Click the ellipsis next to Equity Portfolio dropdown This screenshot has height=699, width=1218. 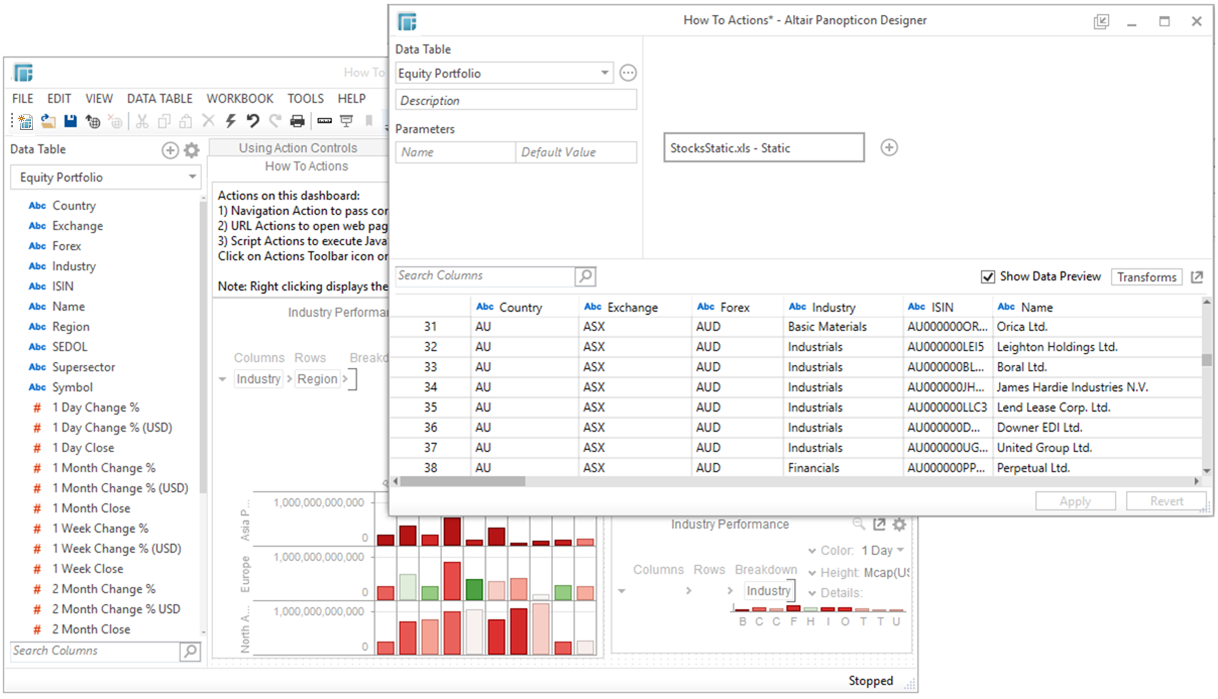628,72
